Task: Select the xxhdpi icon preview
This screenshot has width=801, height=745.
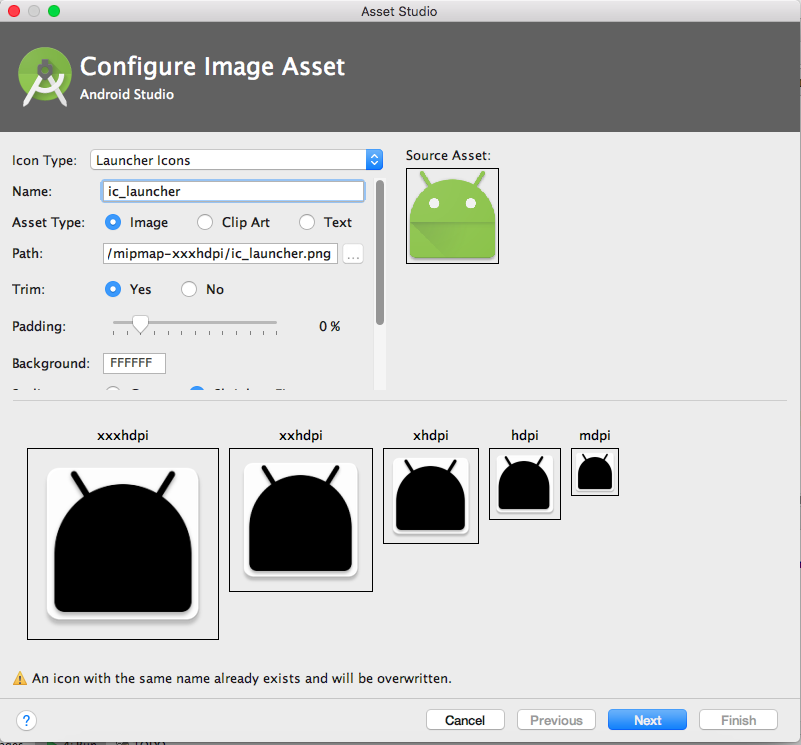Action: tap(301, 519)
